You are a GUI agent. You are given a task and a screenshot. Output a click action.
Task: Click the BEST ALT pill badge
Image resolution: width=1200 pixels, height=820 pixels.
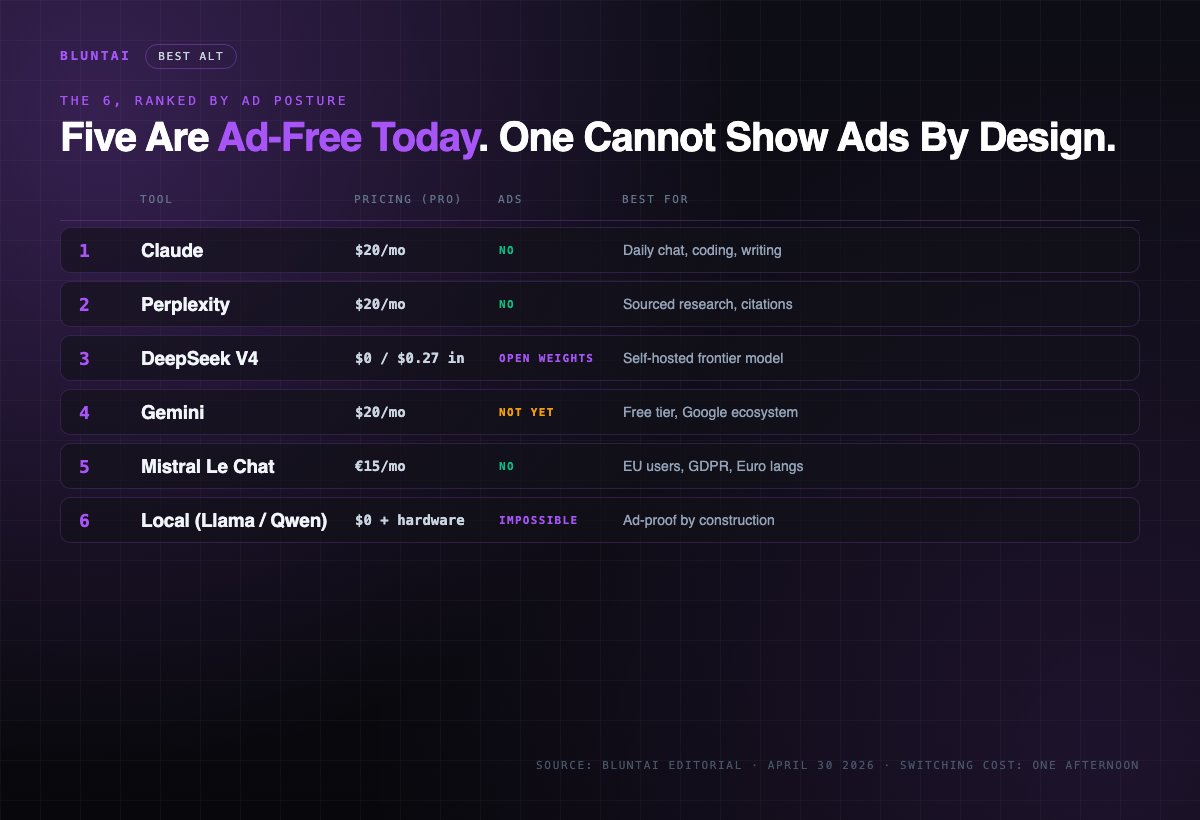click(191, 56)
